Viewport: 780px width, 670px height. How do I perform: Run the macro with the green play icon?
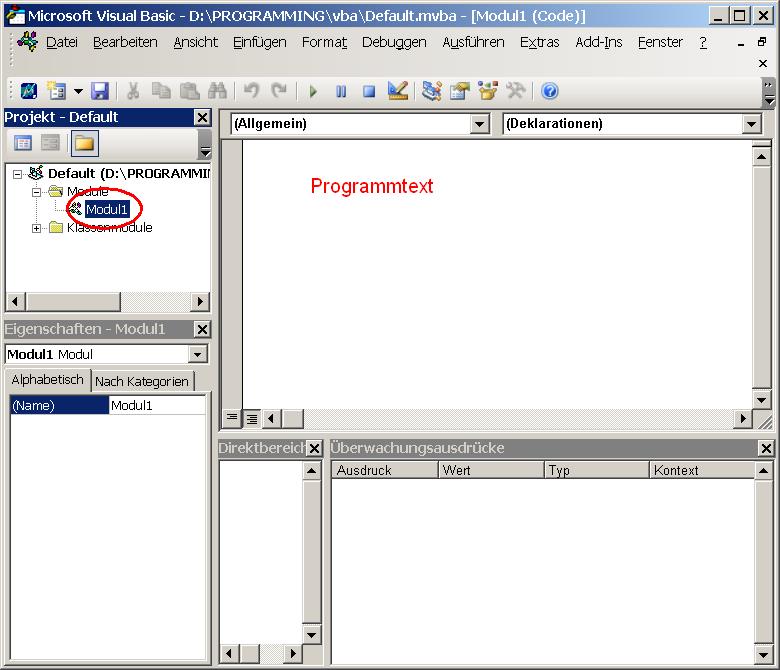click(x=313, y=91)
